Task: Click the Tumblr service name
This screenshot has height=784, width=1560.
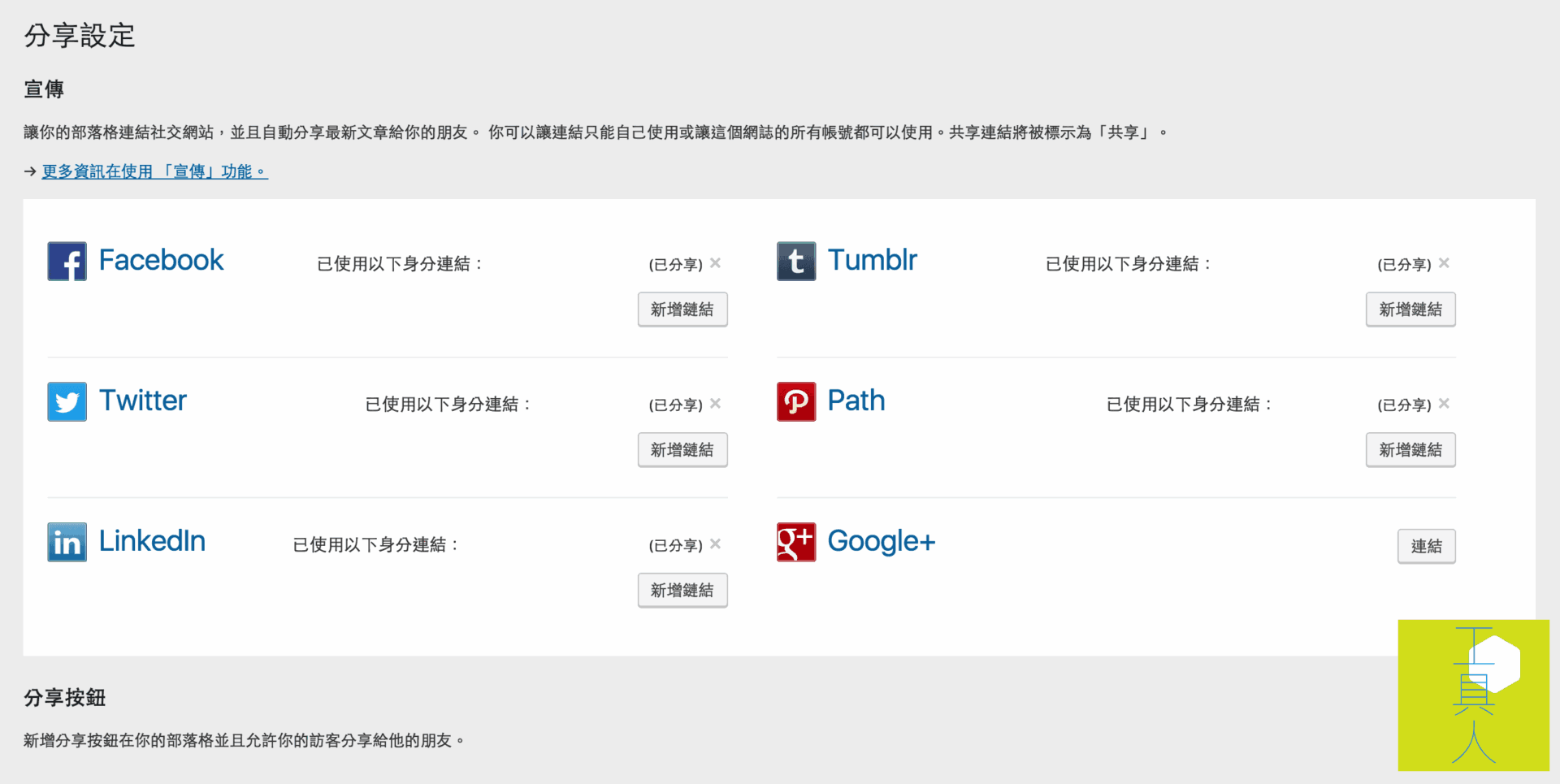Action: pyautogui.click(x=873, y=260)
